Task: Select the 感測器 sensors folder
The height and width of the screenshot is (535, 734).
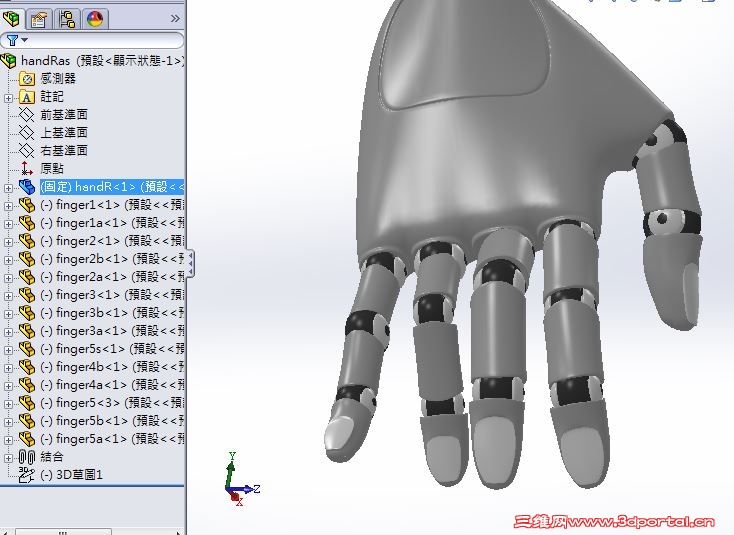Action: 58,79
